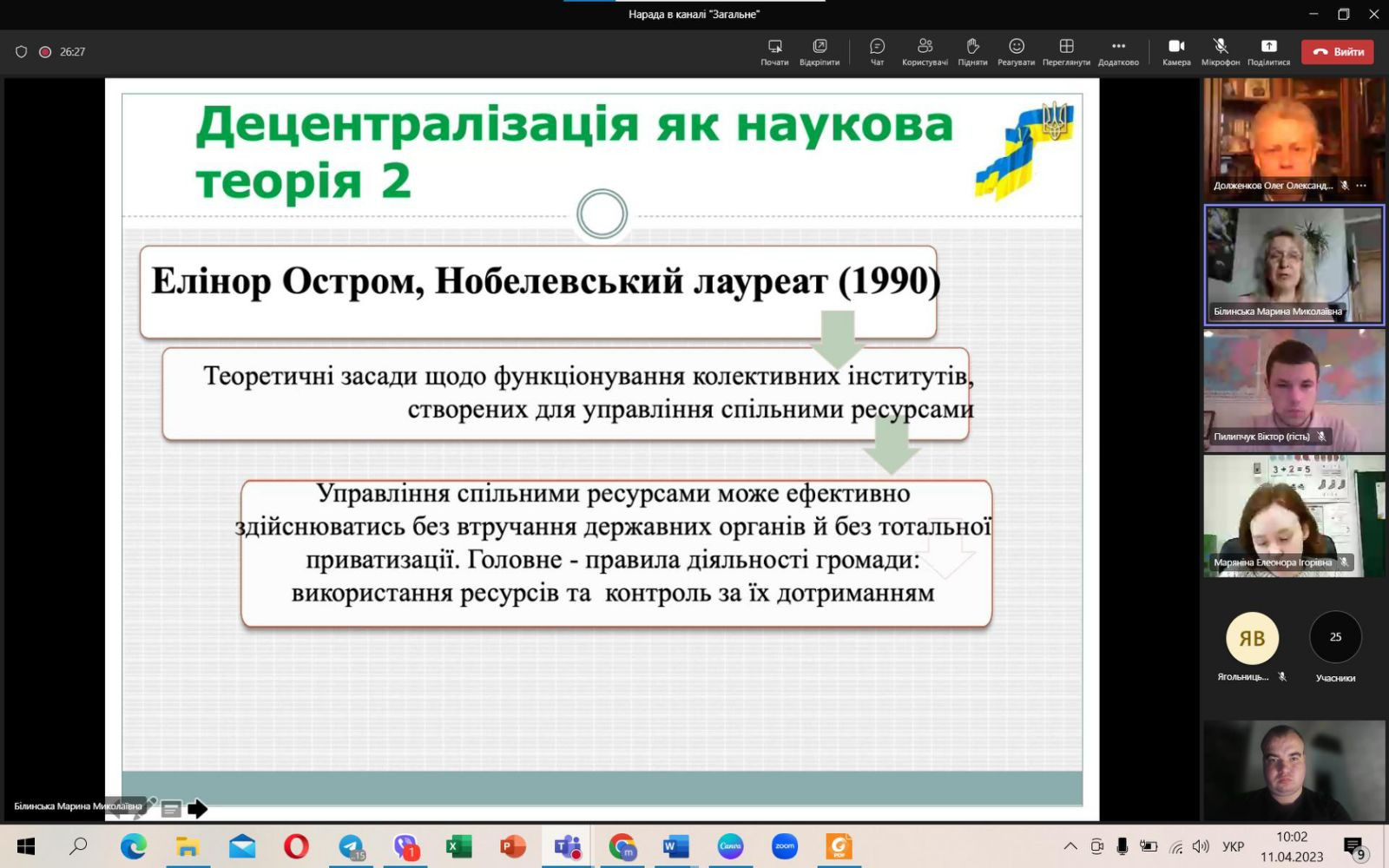Select Білинська Марина Миколаївна video tile

[x=1294, y=265]
